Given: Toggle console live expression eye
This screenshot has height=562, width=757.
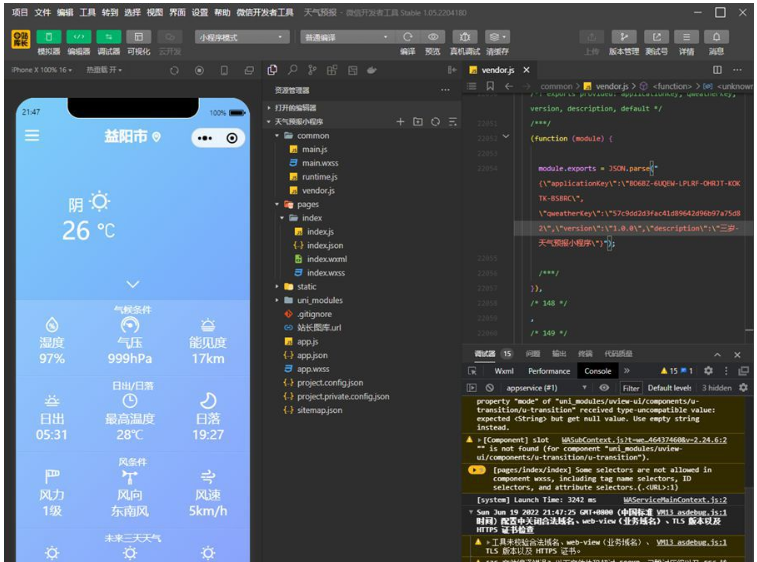Looking at the screenshot, I should click(x=604, y=388).
